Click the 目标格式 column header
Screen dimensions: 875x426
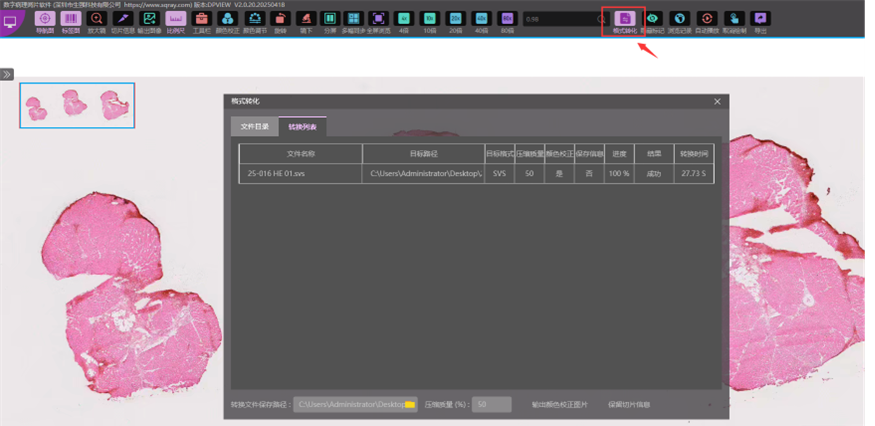[x=499, y=154]
